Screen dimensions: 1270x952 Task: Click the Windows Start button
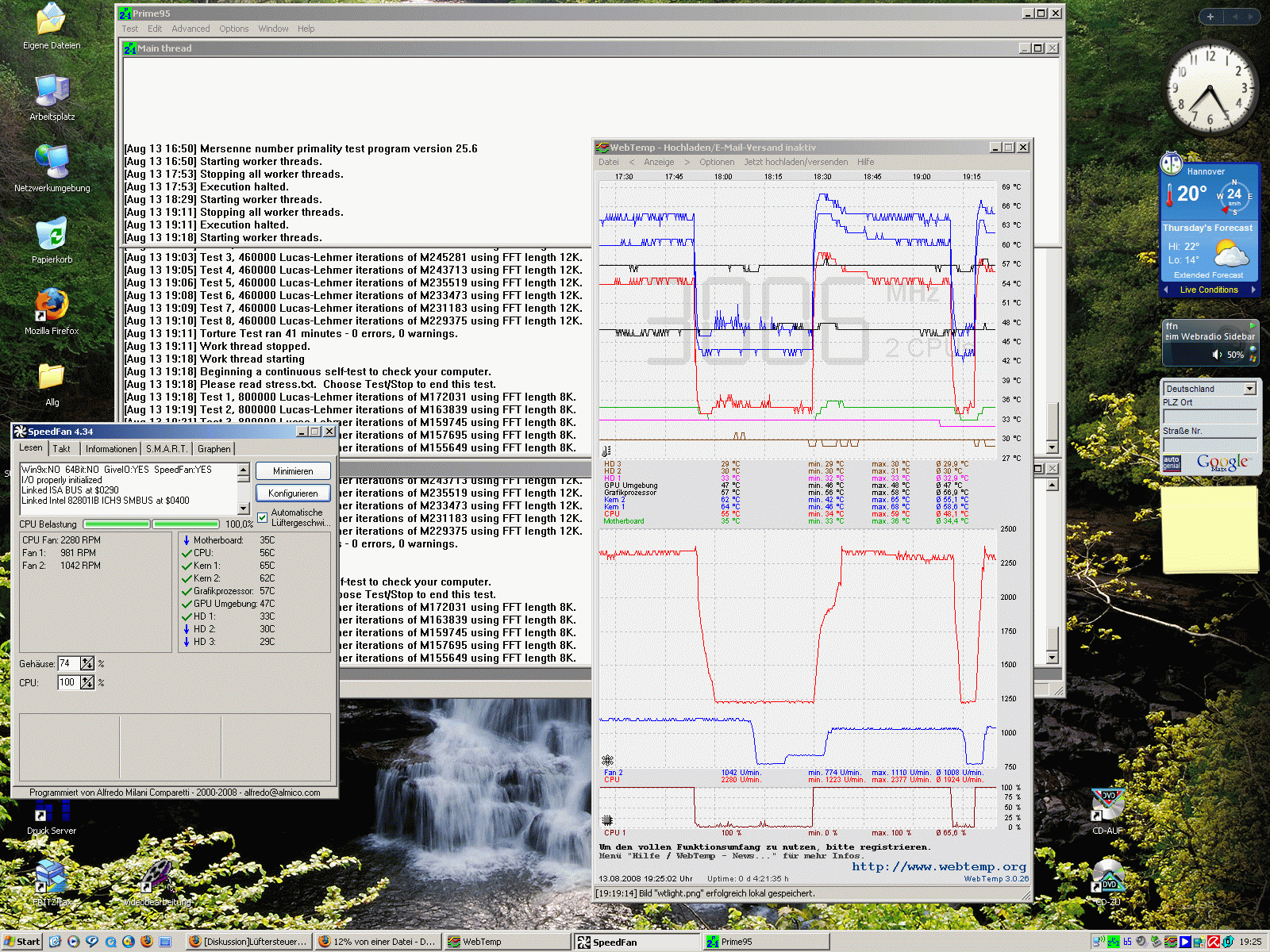22,942
